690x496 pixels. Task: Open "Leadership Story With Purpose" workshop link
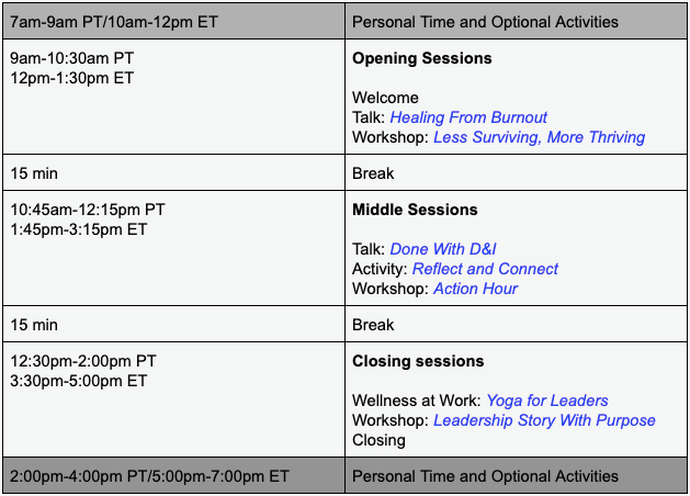pos(544,420)
